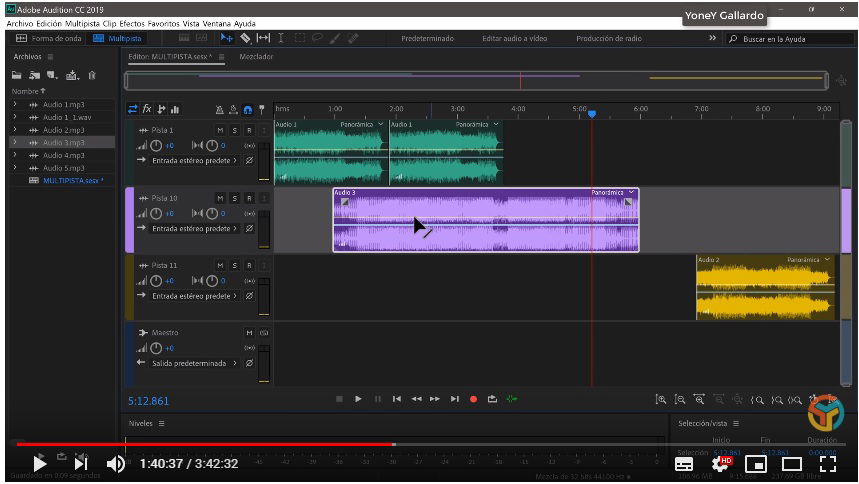
Task: Click YouTube red progress bar
Action: click(205, 444)
